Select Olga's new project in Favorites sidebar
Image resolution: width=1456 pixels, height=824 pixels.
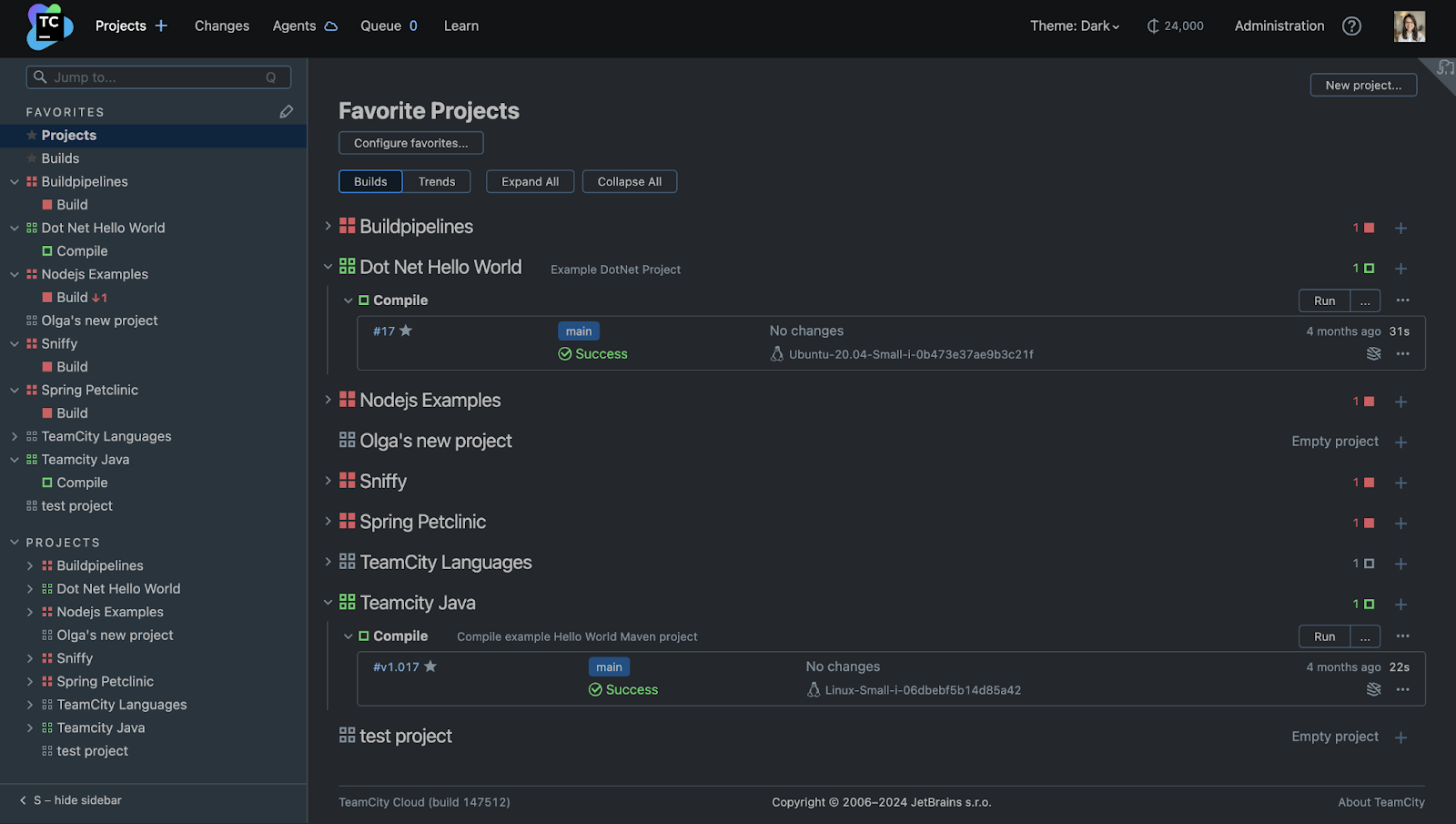click(x=99, y=320)
